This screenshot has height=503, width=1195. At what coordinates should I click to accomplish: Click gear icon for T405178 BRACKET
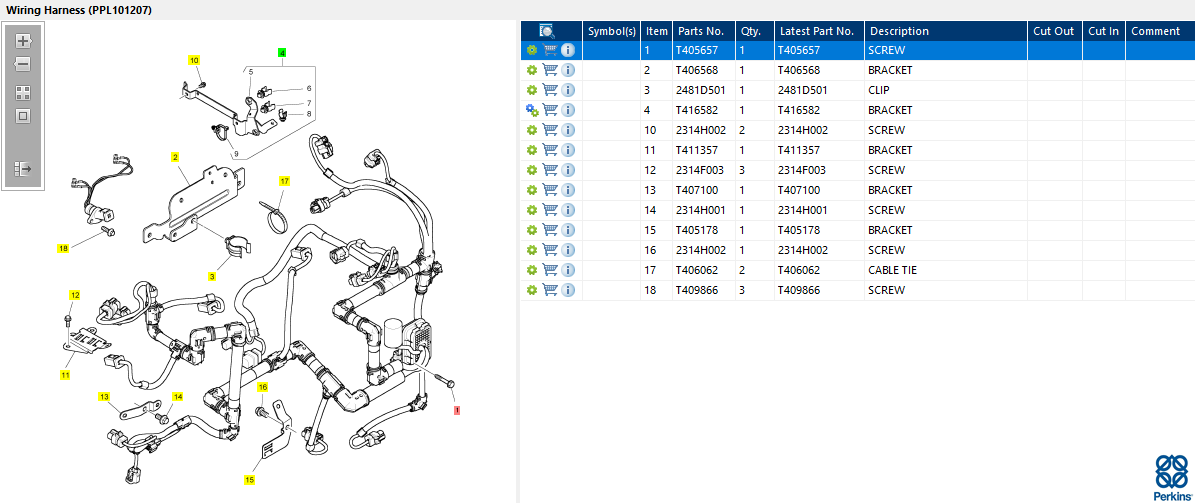[x=532, y=229]
